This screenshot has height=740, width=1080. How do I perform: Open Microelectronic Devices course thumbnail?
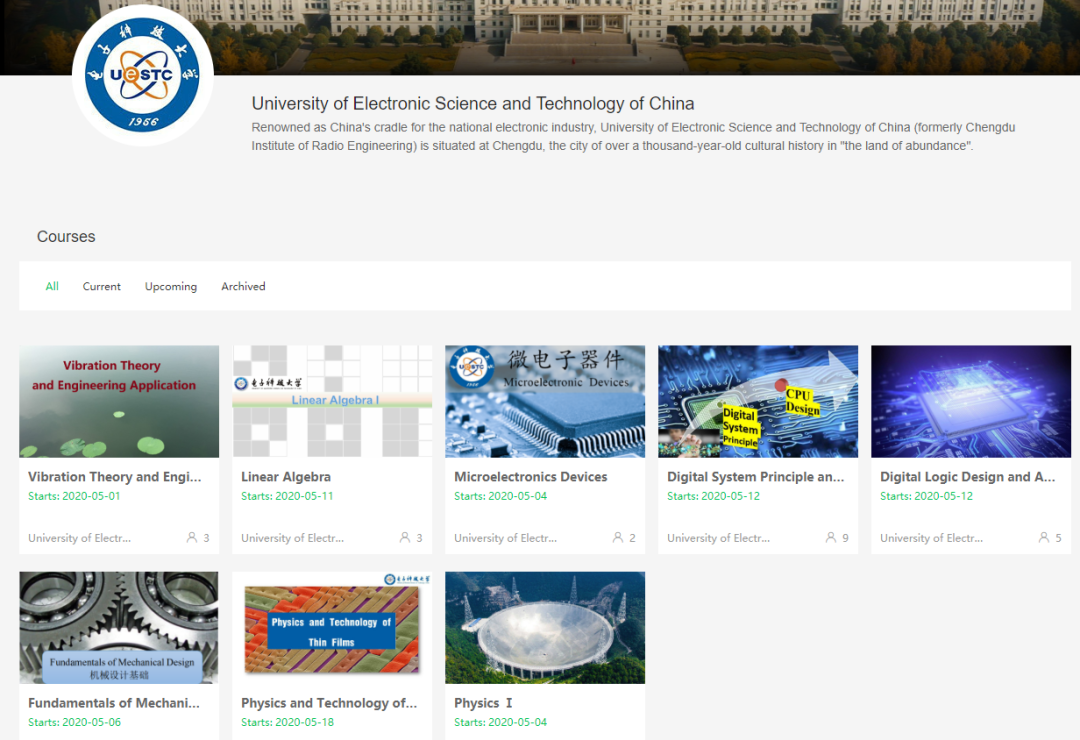click(545, 402)
